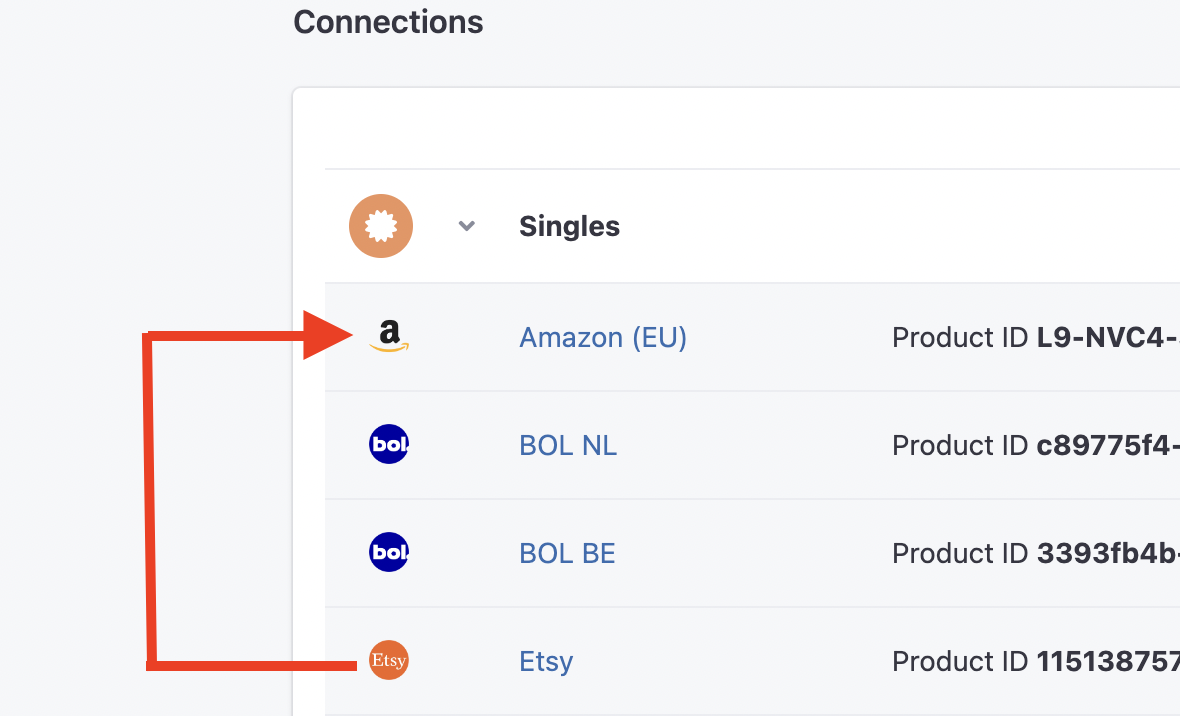Click the Product ID label in Etsy row
This screenshot has height=716, width=1180.
coord(960,662)
